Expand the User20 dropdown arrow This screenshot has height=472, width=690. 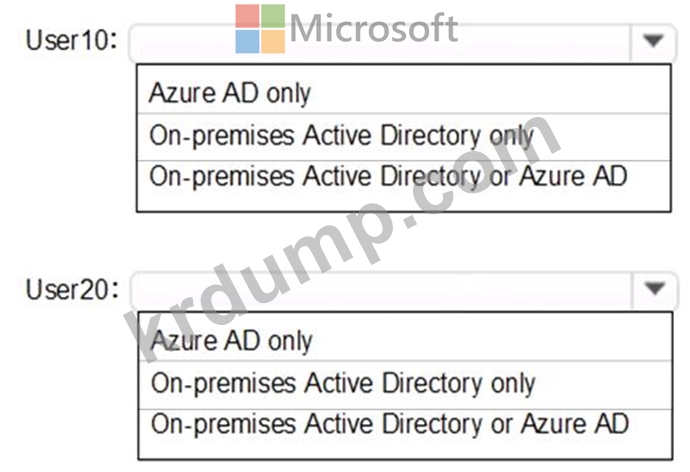[x=655, y=289]
